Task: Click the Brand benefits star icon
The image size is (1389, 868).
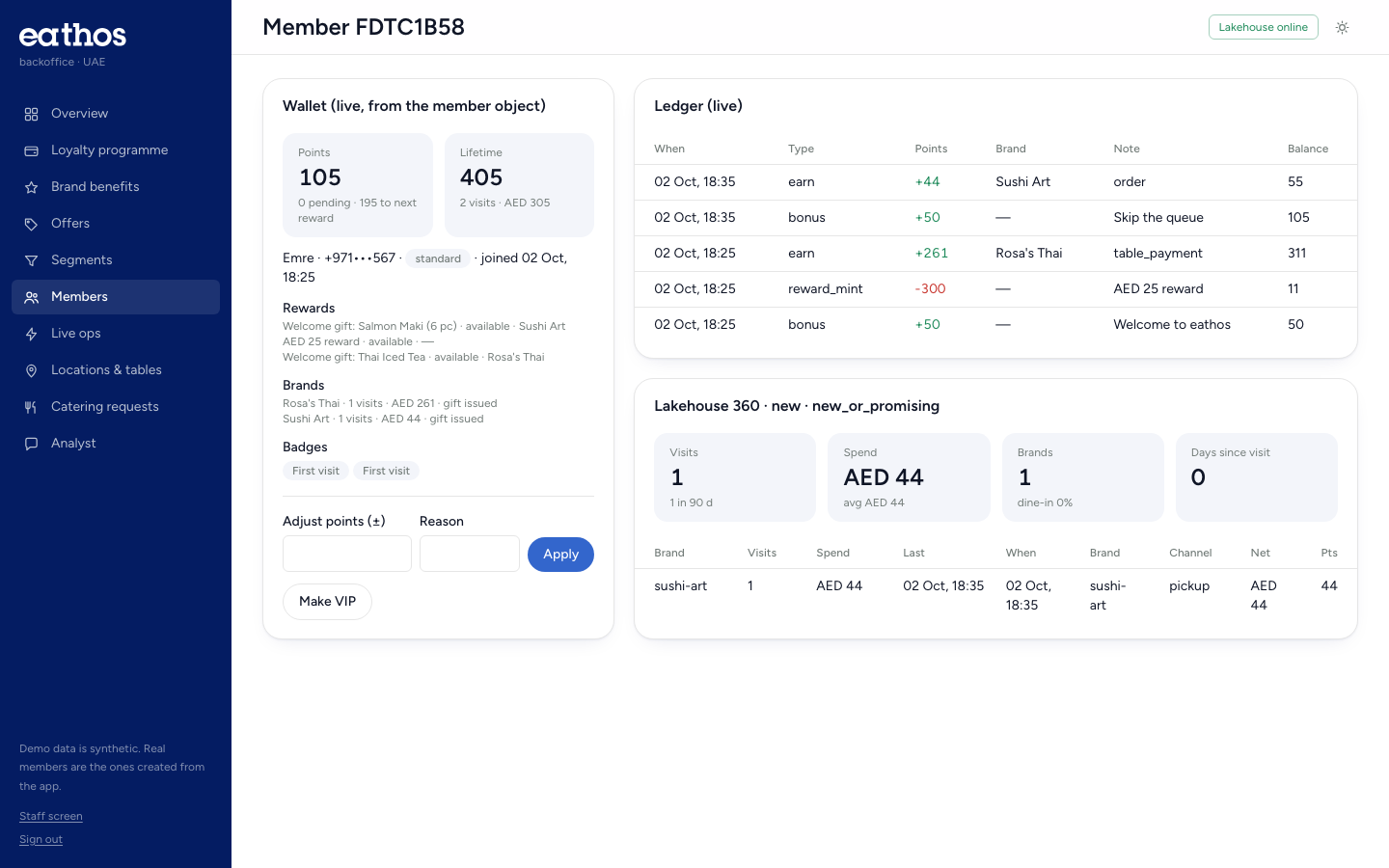Action: tap(31, 187)
